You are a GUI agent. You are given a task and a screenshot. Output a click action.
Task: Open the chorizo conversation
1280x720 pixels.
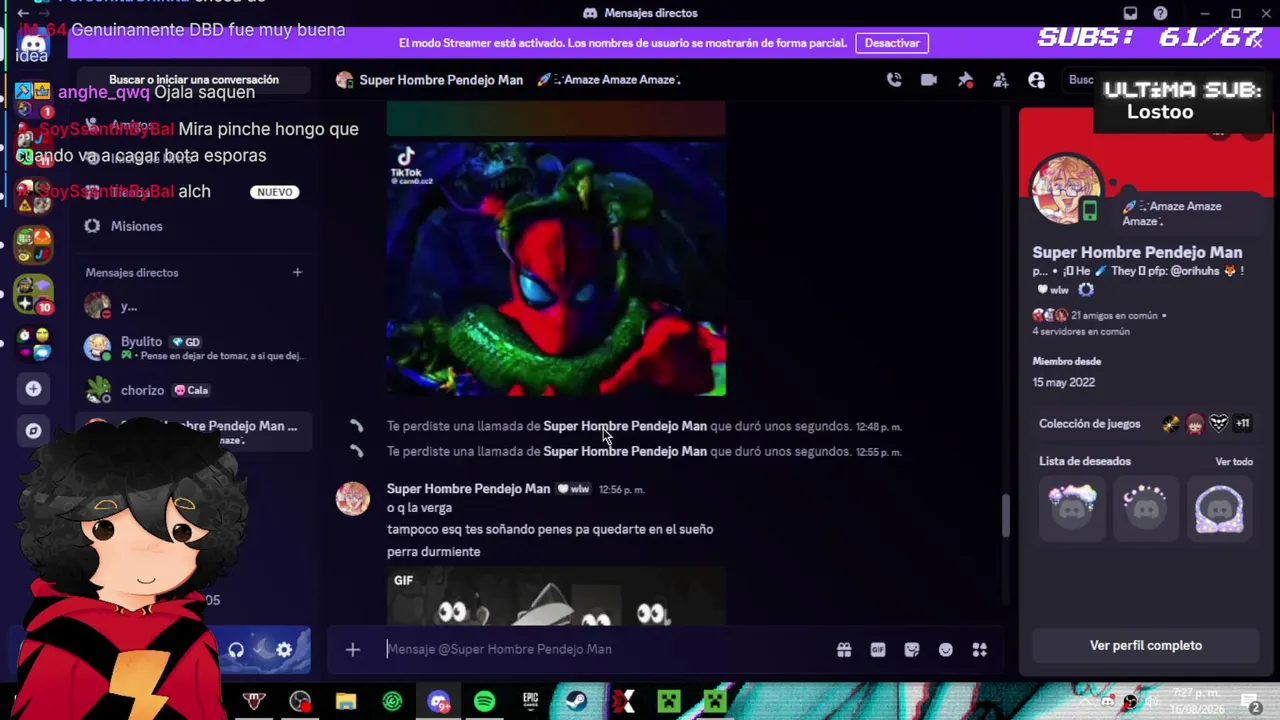[194, 390]
